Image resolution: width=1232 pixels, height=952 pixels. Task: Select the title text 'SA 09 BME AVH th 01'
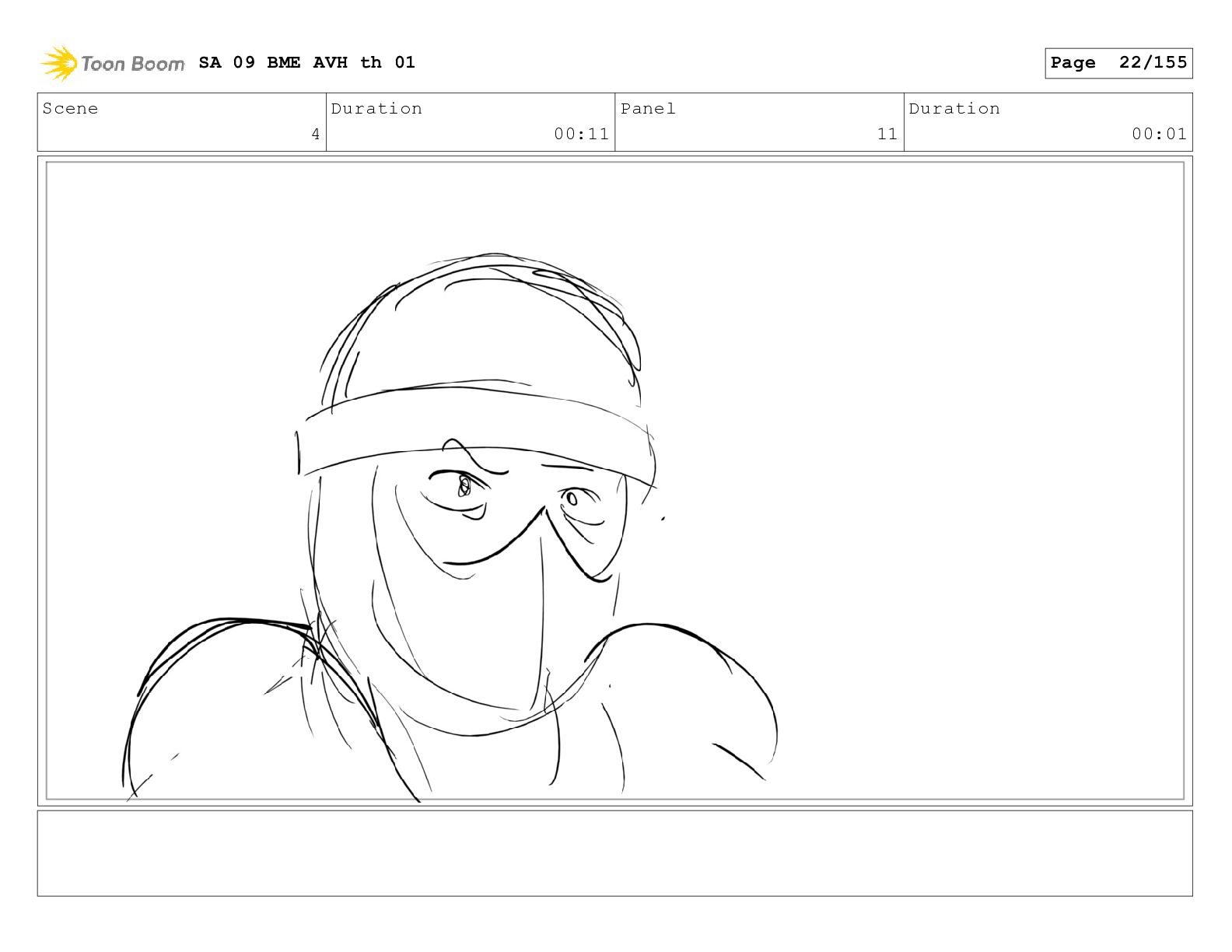(x=306, y=62)
